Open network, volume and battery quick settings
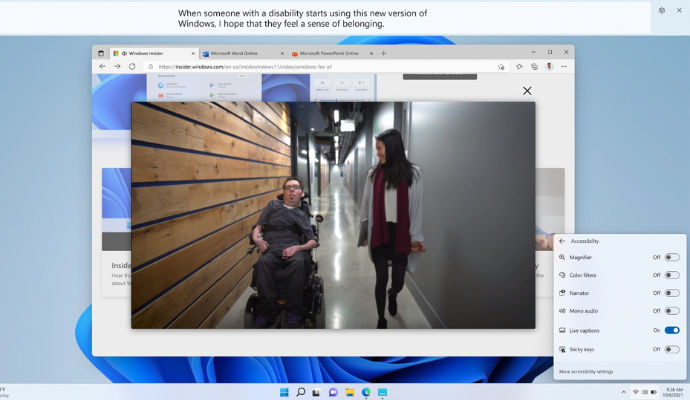This screenshot has height=400, width=690. pos(645,392)
